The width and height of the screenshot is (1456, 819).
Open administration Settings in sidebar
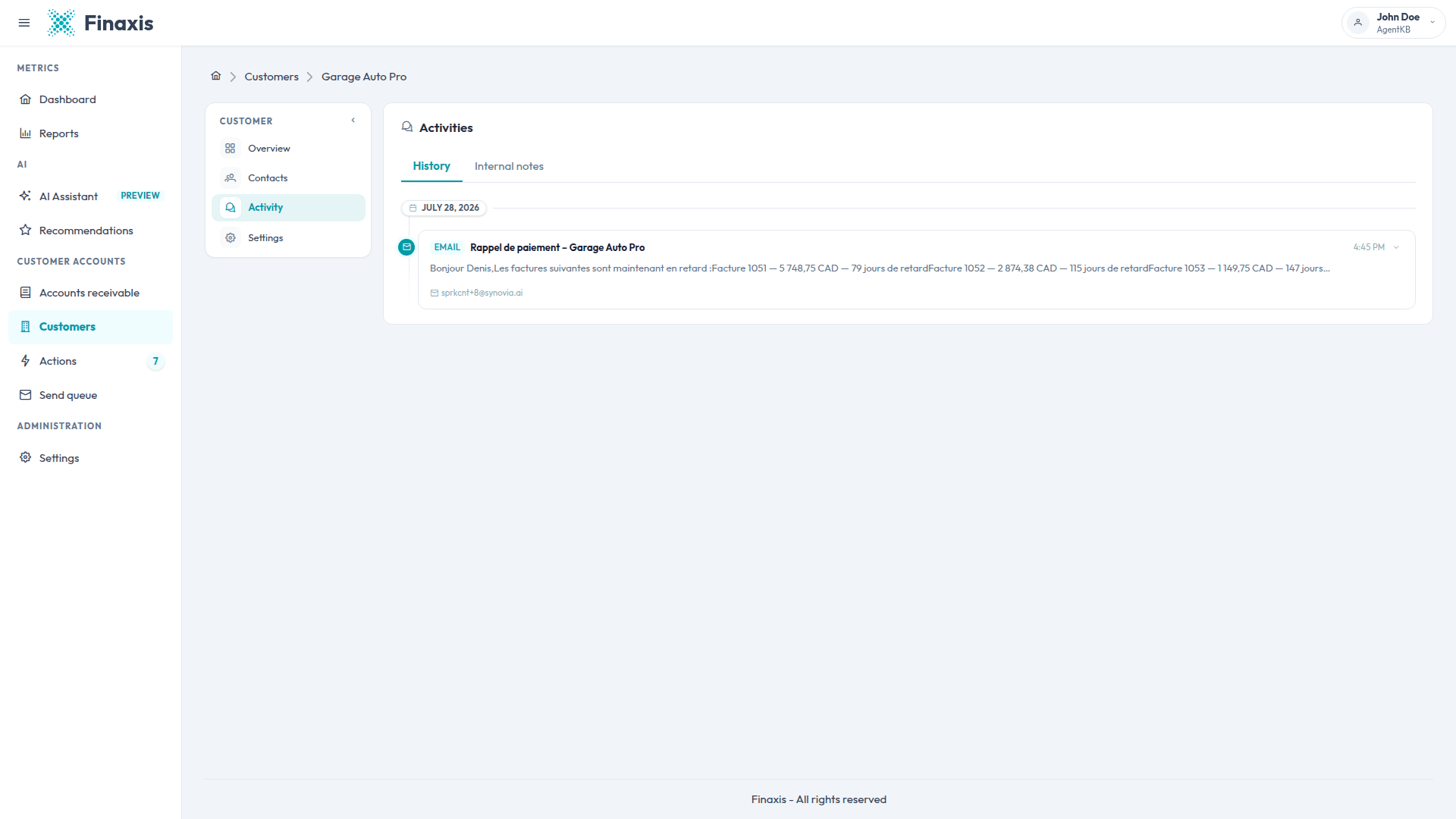point(90,457)
